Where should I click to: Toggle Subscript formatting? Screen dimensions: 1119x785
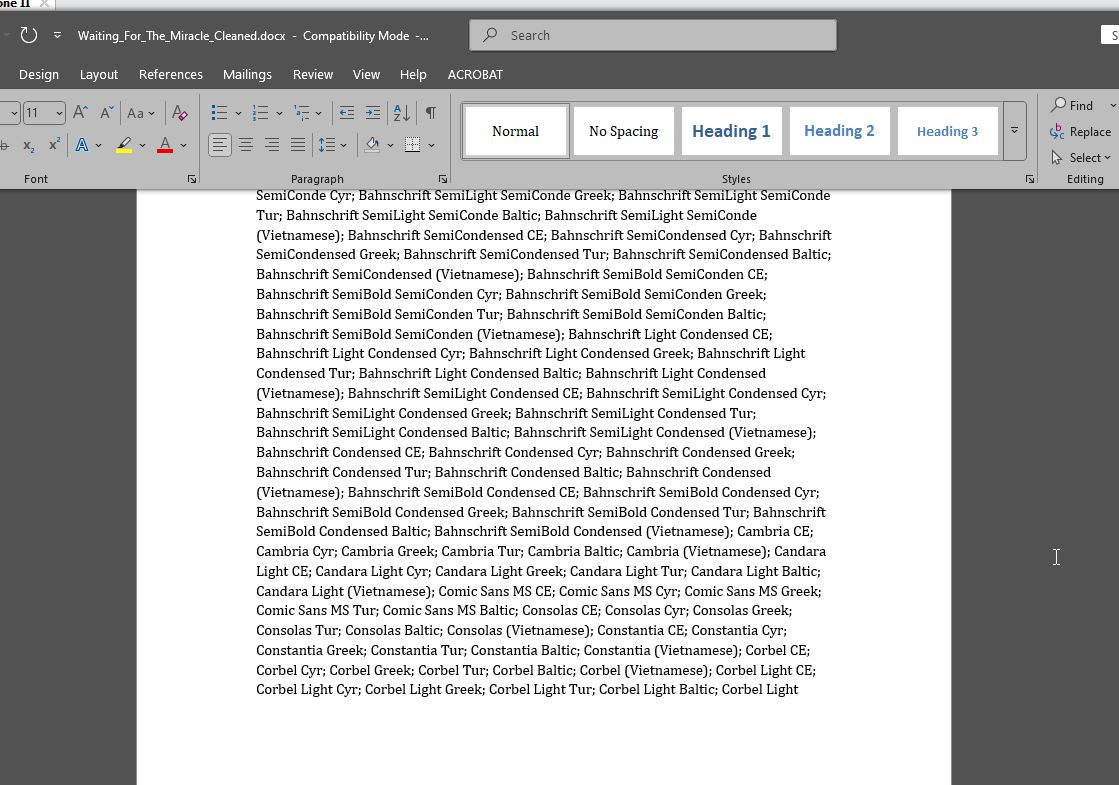tap(29, 146)
